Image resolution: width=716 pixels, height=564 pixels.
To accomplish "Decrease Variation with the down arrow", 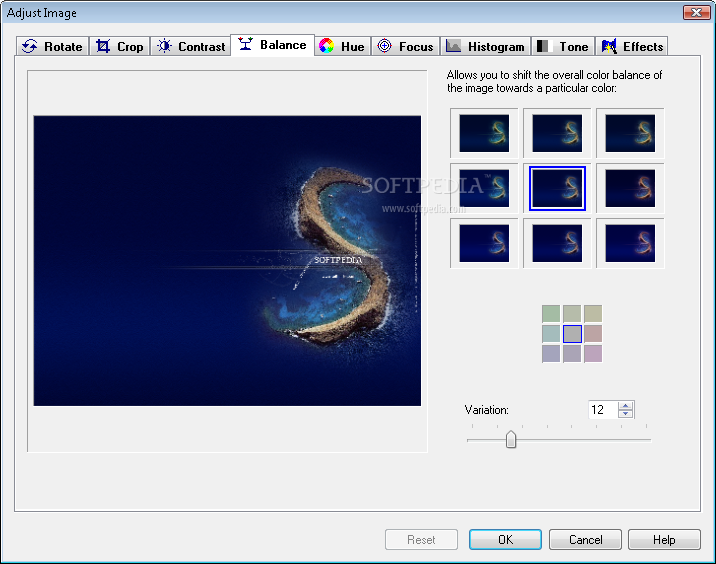I will click(x=626, y=413).
